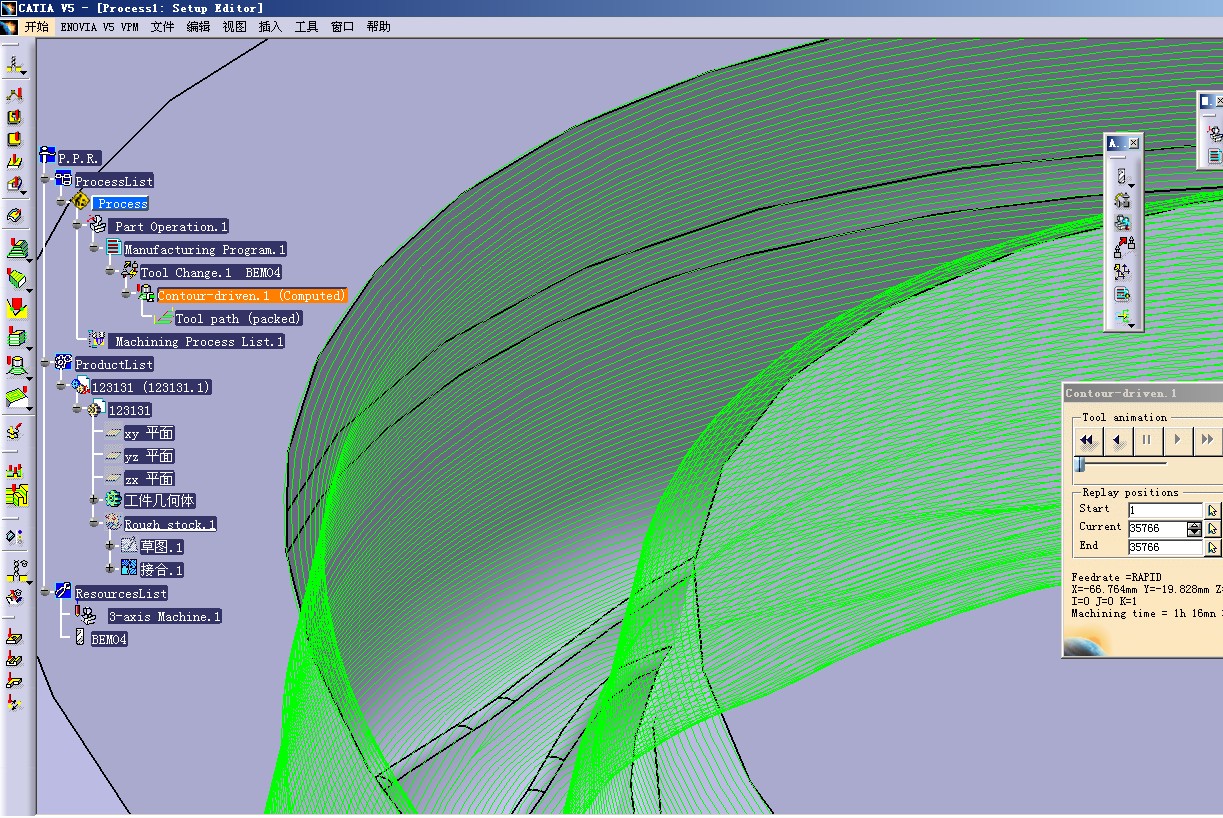
Task: Open the 文件 menu
Action: tap(162, 27)
